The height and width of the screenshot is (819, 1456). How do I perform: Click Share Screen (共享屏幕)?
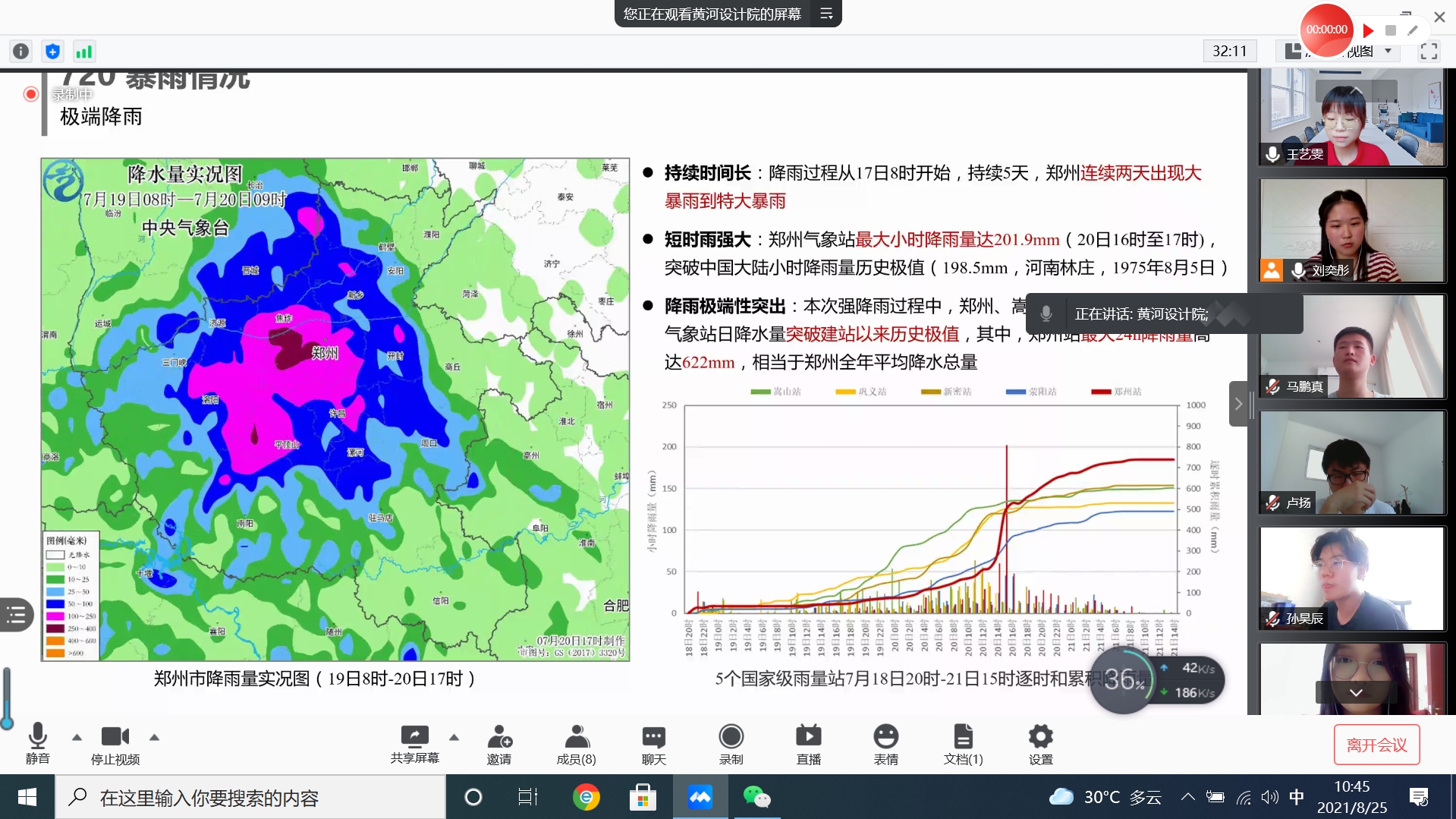pos(414,744)
